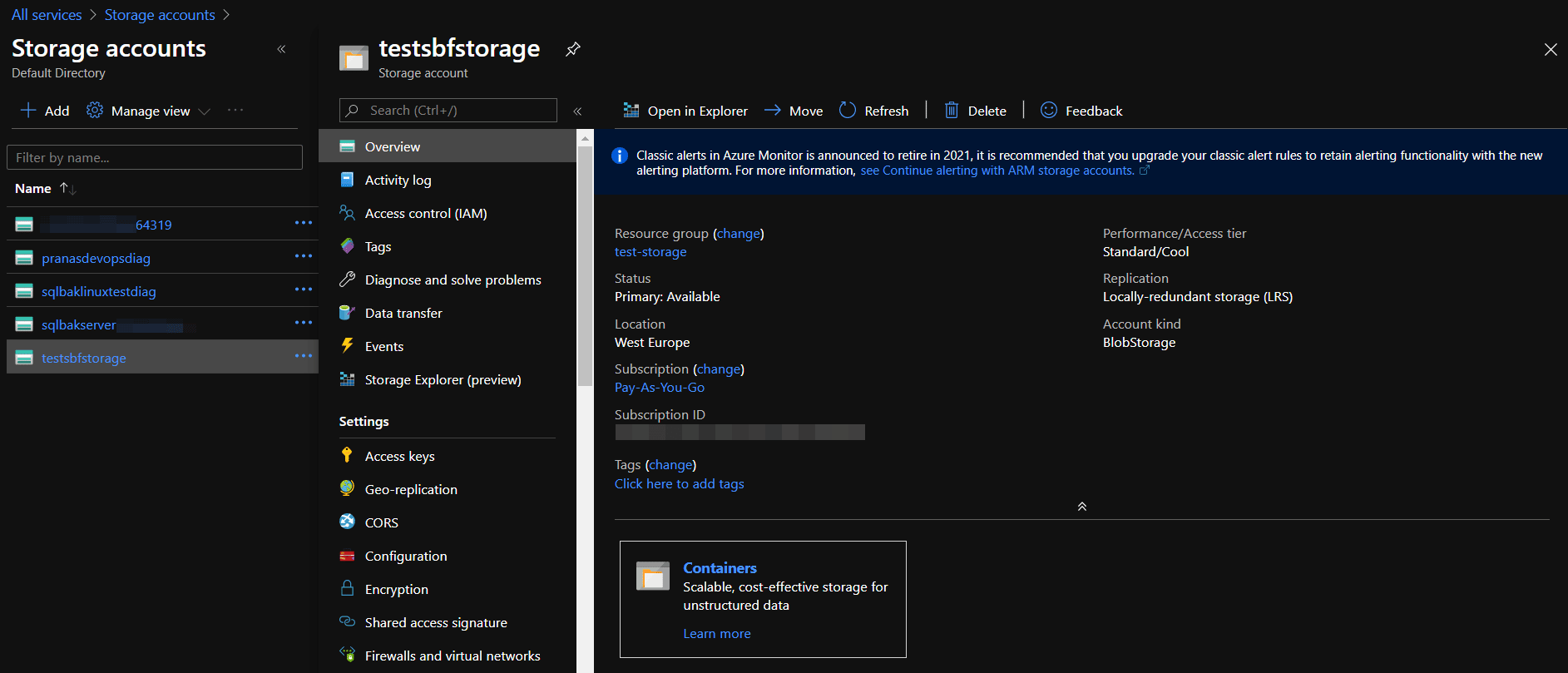Open Learn more link in Containers tile
Viewport: 1568px width, 673px height.
(717, 634)
